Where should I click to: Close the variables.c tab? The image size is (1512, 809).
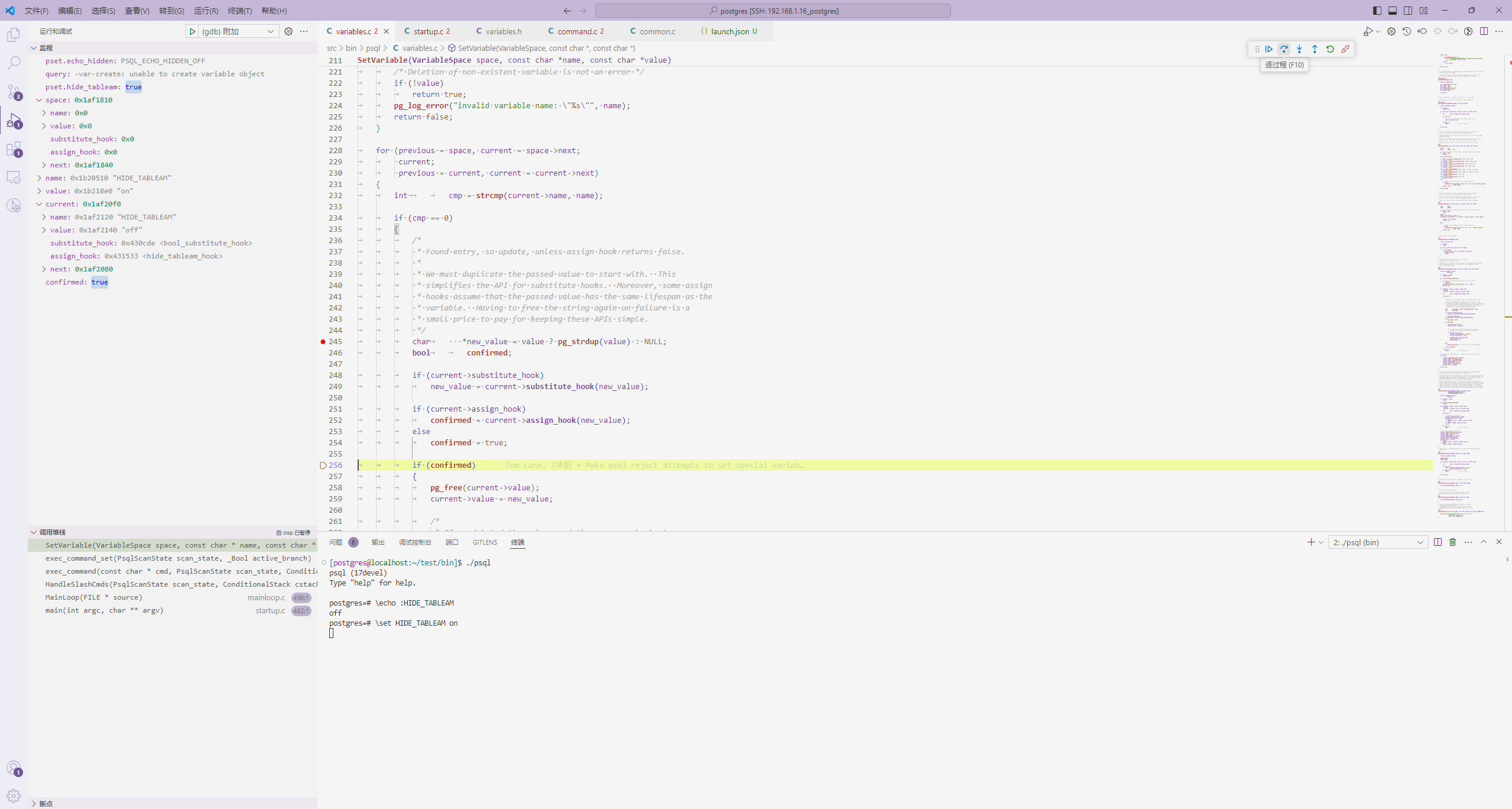click(387, 31)
